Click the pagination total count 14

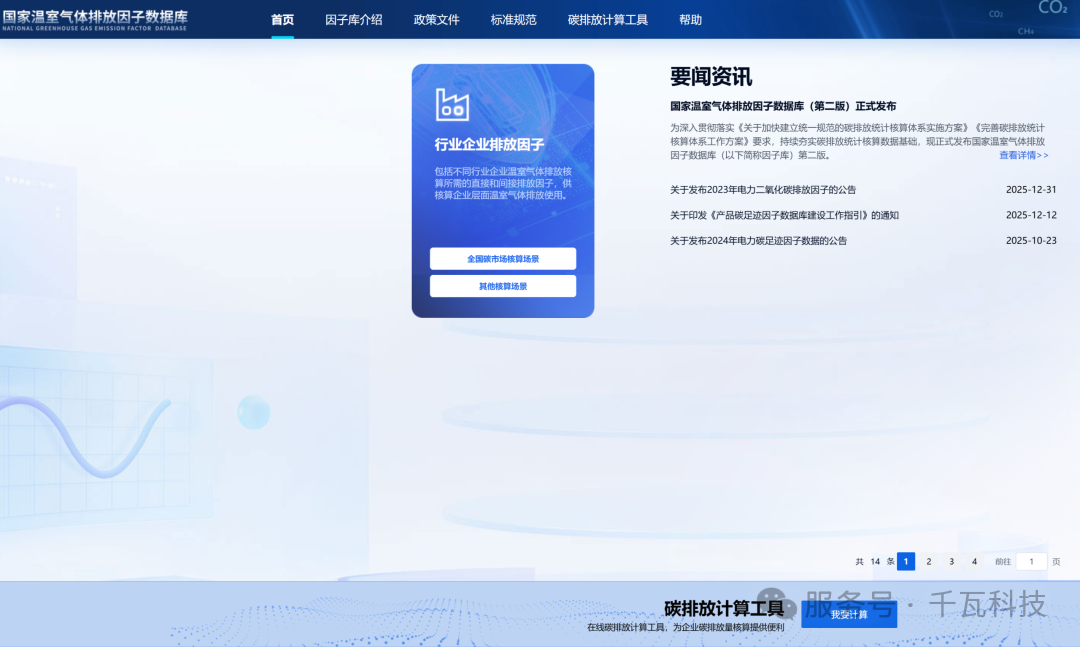(875, 562)
